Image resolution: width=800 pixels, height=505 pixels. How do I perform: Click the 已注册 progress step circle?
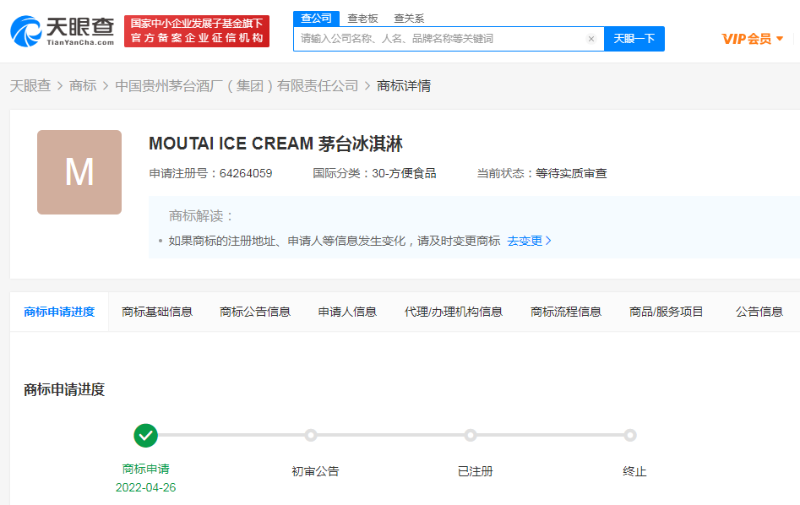[470, 435]
